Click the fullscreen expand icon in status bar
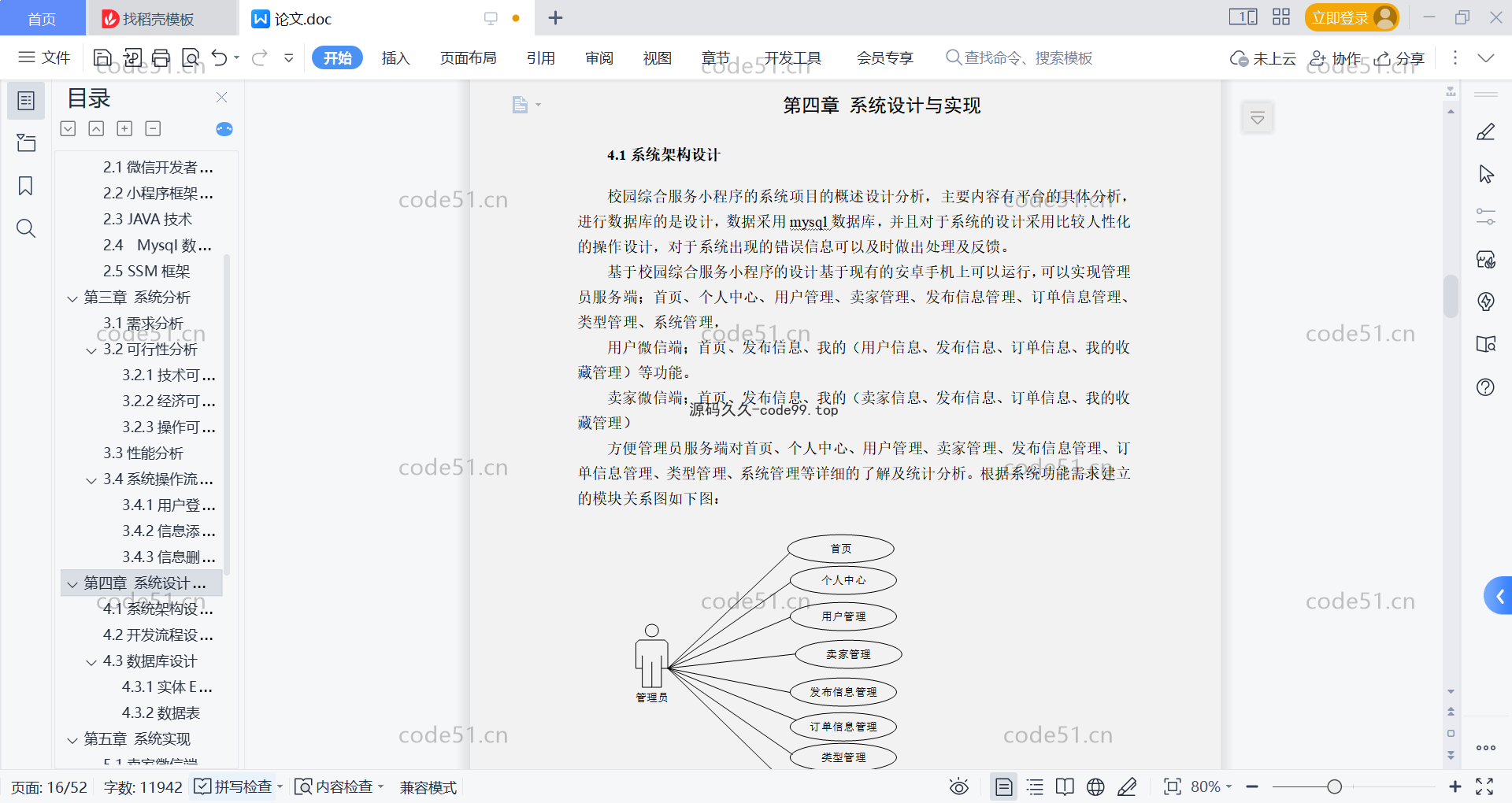This screenshot has width=1512, height=803. click(x=1484, y=786)
